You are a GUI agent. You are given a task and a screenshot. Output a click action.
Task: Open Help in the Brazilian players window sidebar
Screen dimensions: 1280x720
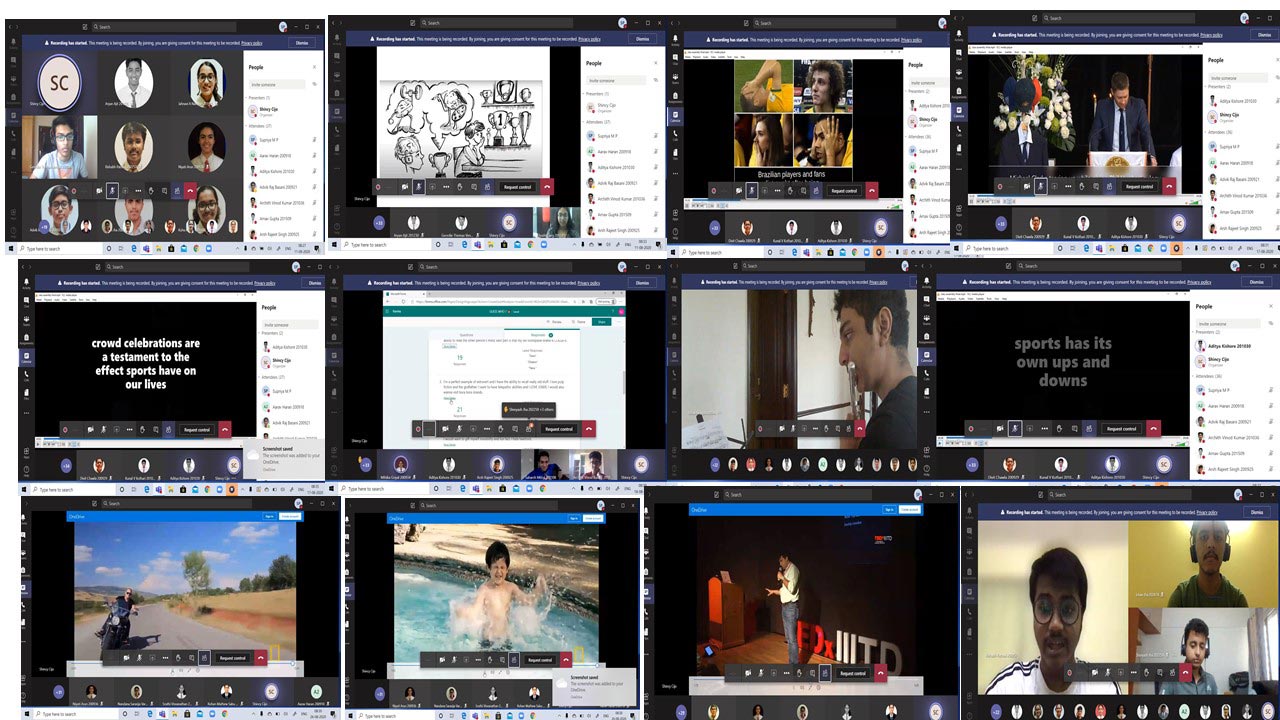click(x=675, y=234)
